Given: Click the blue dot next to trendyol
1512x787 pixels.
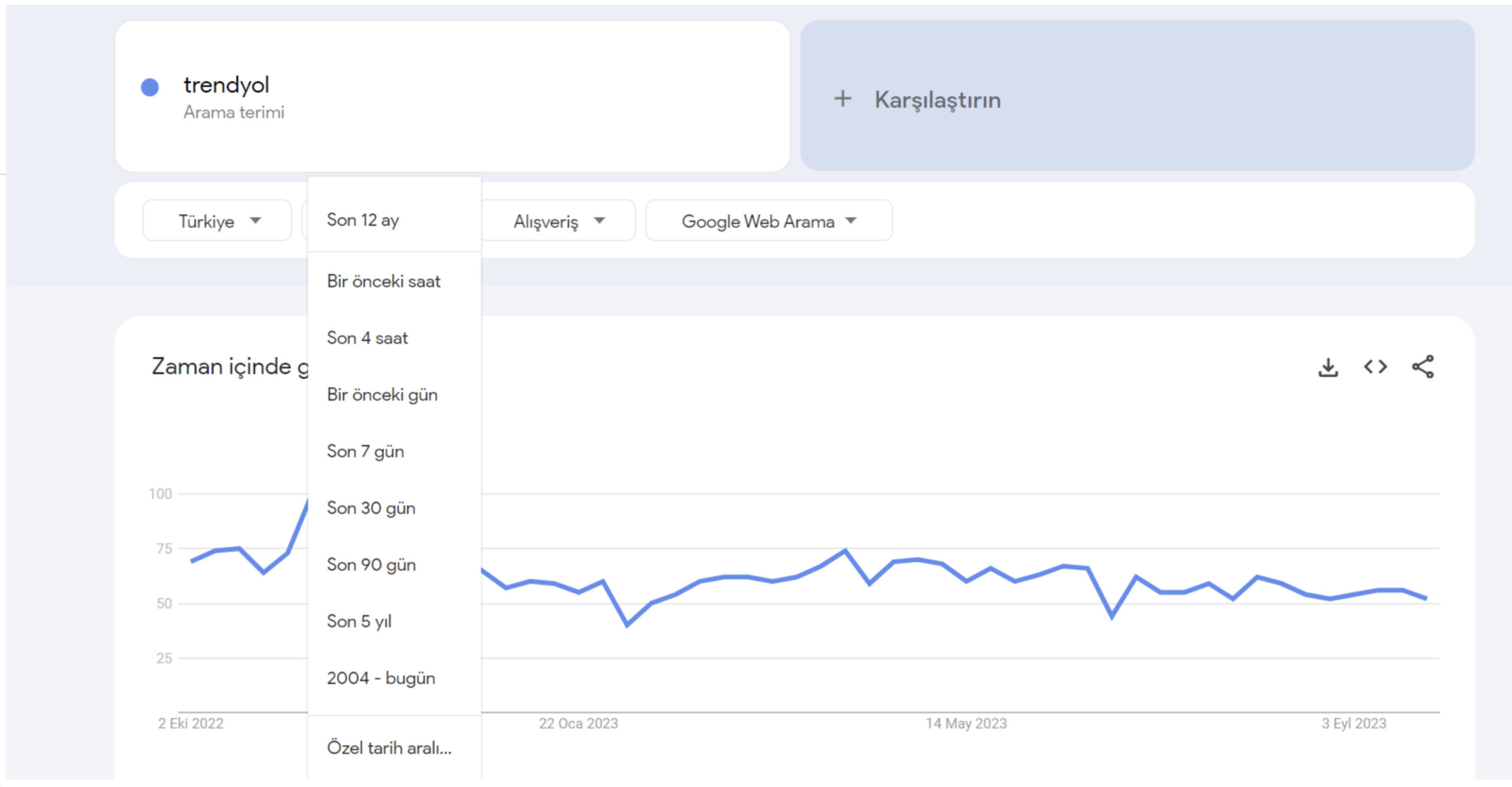Looking at the screenshot, I should pyautogui.click(x=150, y=87).
